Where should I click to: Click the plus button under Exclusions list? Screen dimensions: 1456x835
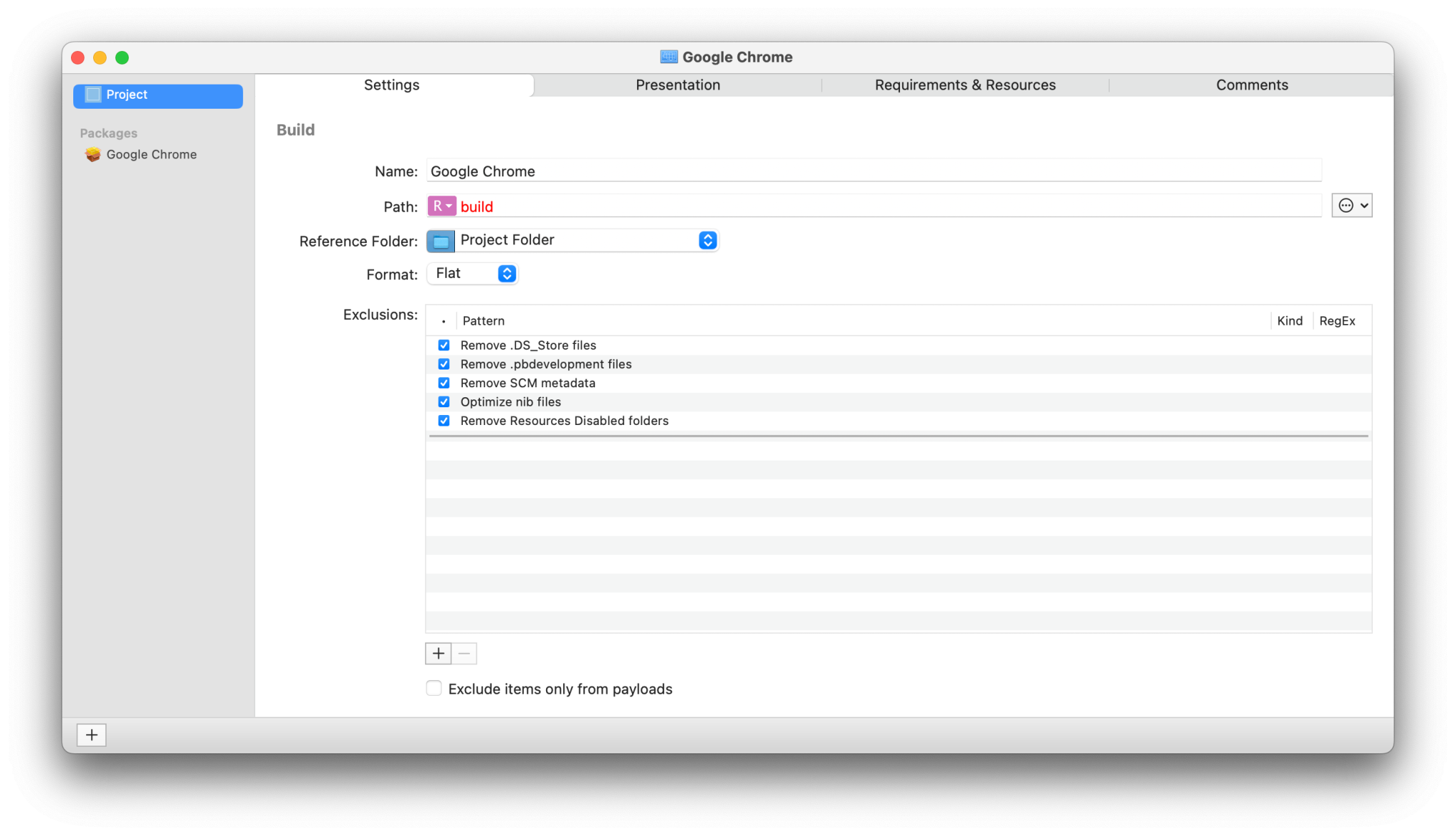[438, 653]
